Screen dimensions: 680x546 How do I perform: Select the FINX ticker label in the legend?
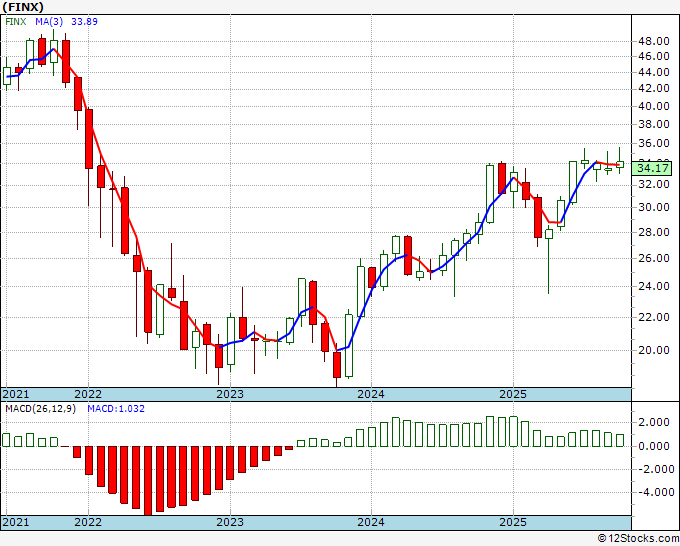[x=16, y=22]
